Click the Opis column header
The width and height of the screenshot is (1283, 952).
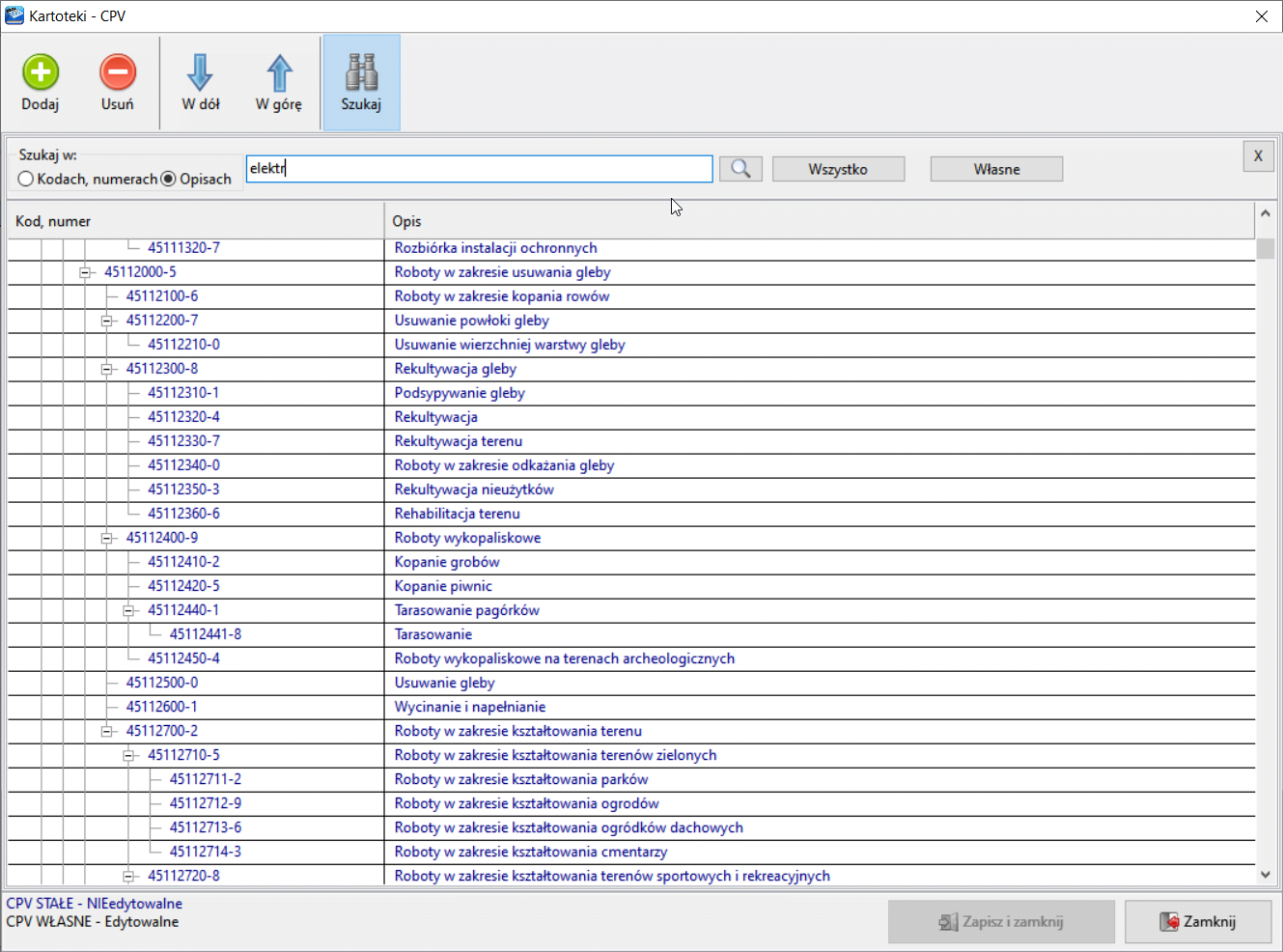point(820,221)
